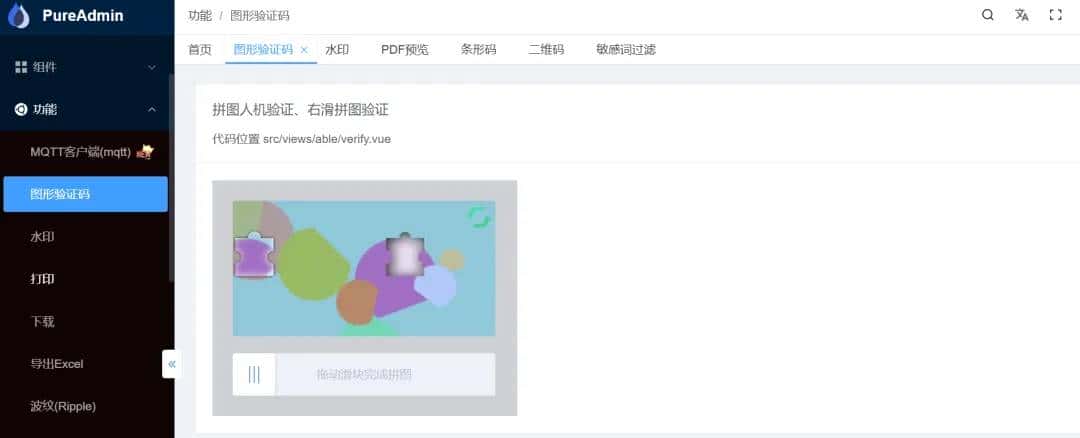Open 水印 in the sidebar

pyautogui.click(x=85, y=236)
